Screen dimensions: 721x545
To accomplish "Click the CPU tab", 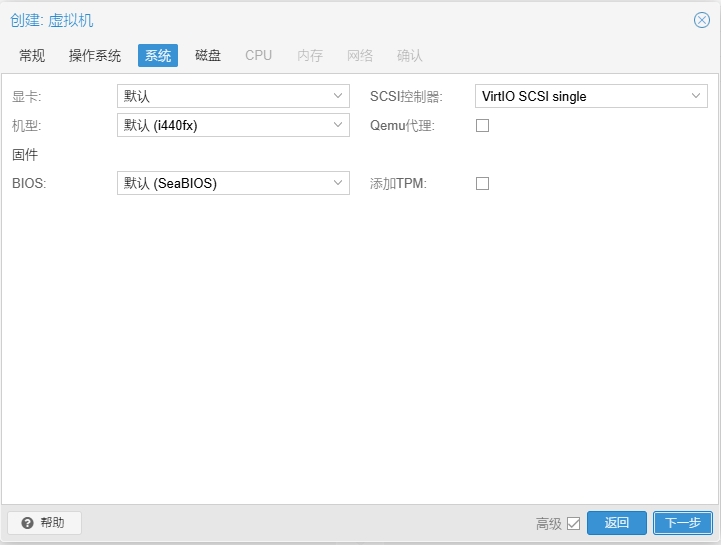I will (258, 55).
